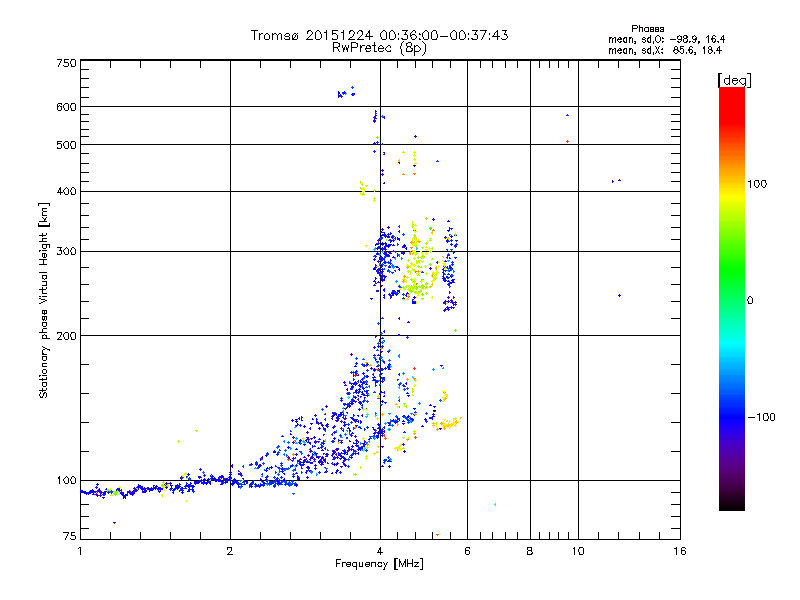The height and width of the screenshot is (600, 800).
Task: Click the x-axis tick "2"
Action: [230, 551]
